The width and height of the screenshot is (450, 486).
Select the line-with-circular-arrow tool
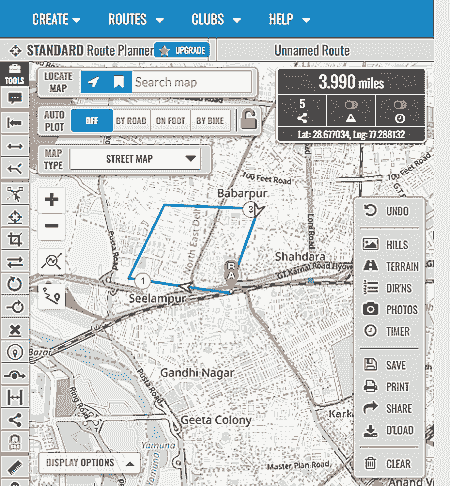click(15, 307)
